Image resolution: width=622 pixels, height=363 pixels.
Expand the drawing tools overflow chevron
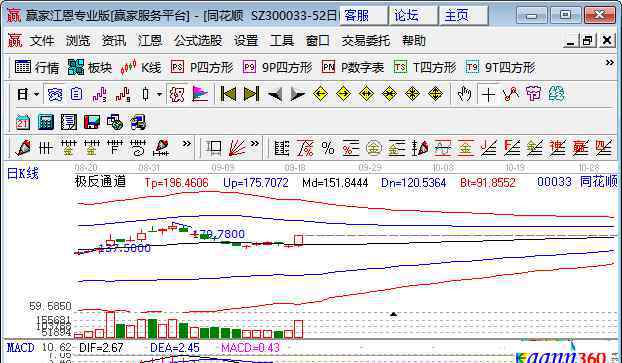[186, 144]
